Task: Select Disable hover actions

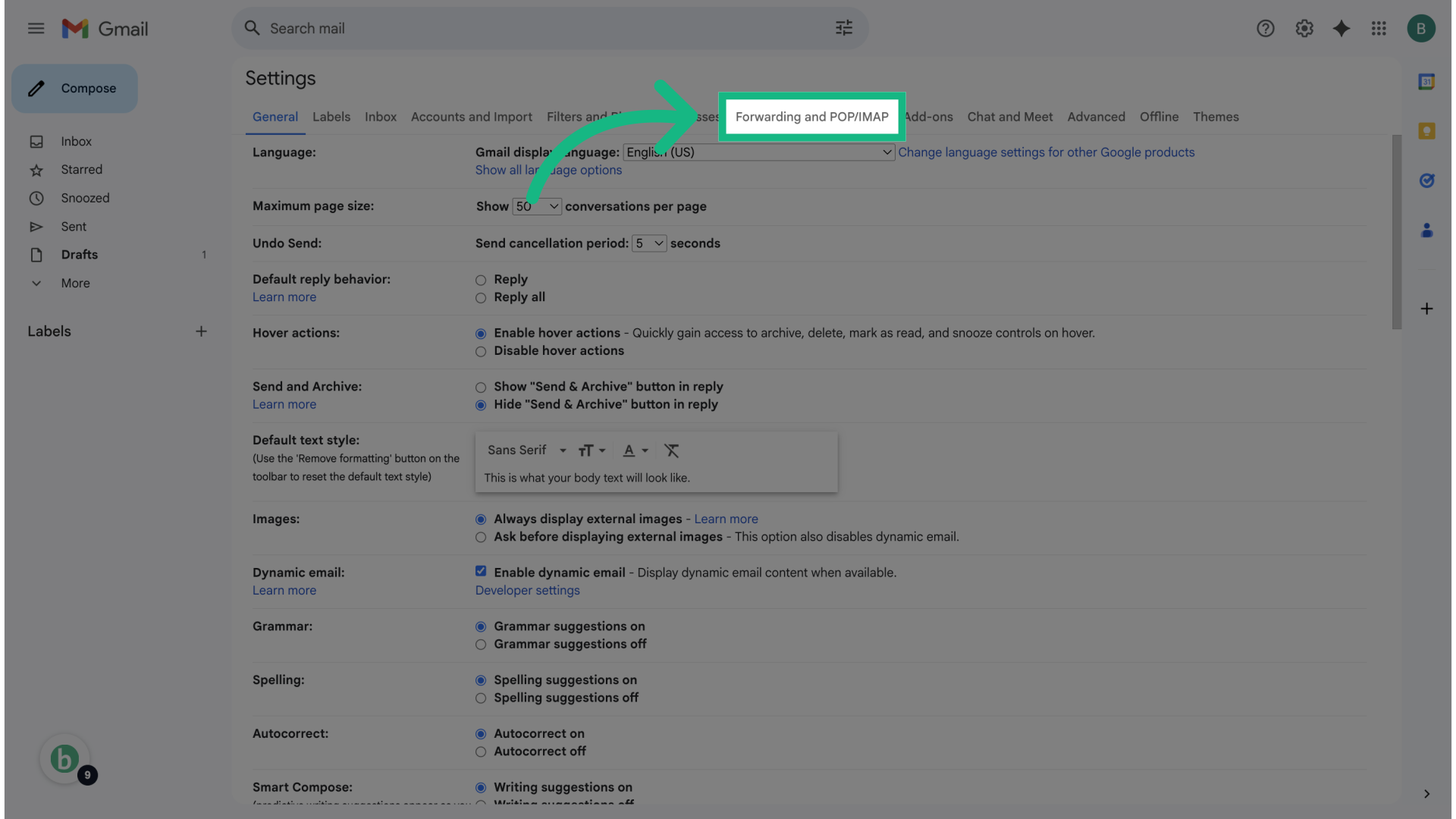Action: tap(481, 352)
